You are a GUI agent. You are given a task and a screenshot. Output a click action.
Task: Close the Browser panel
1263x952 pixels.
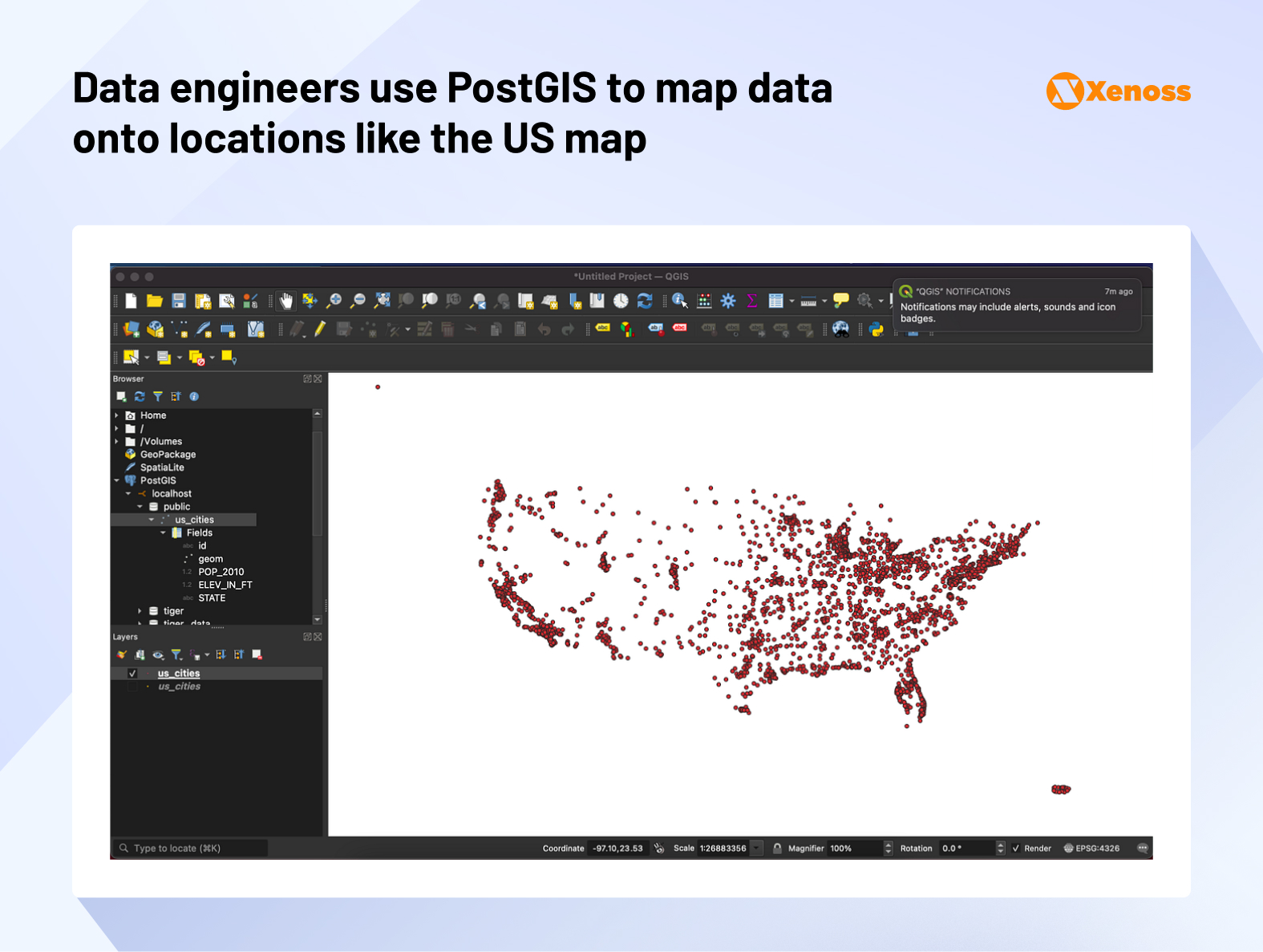click(318, 379)
